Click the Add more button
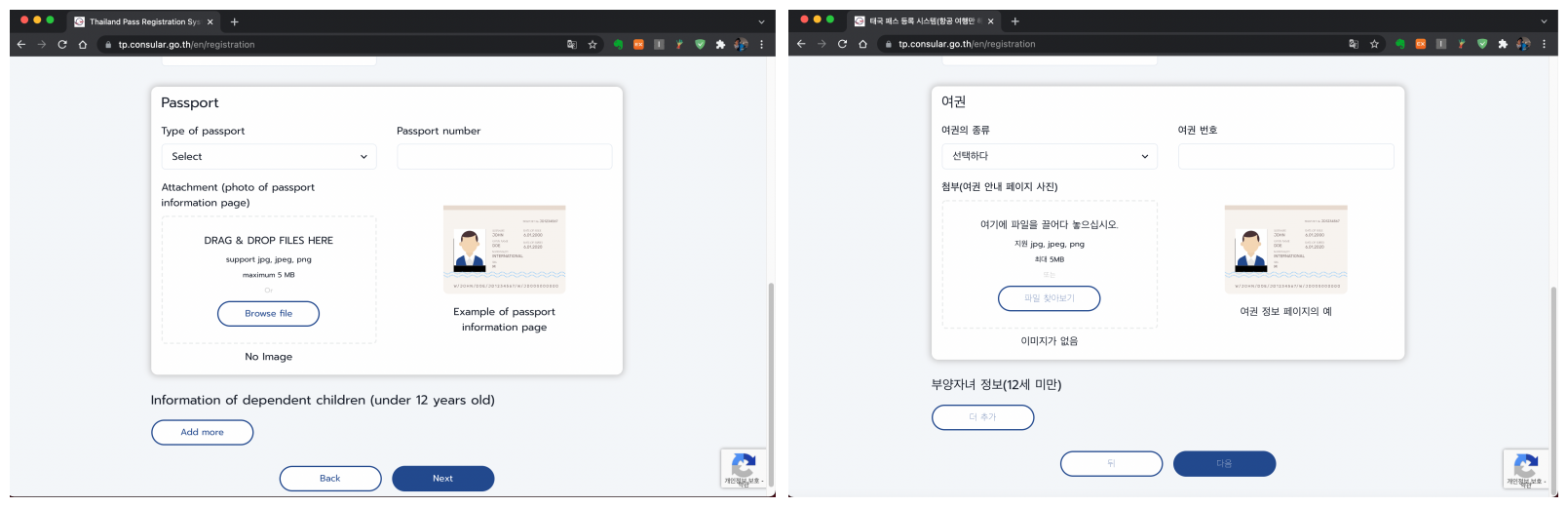 click(202, 432)
